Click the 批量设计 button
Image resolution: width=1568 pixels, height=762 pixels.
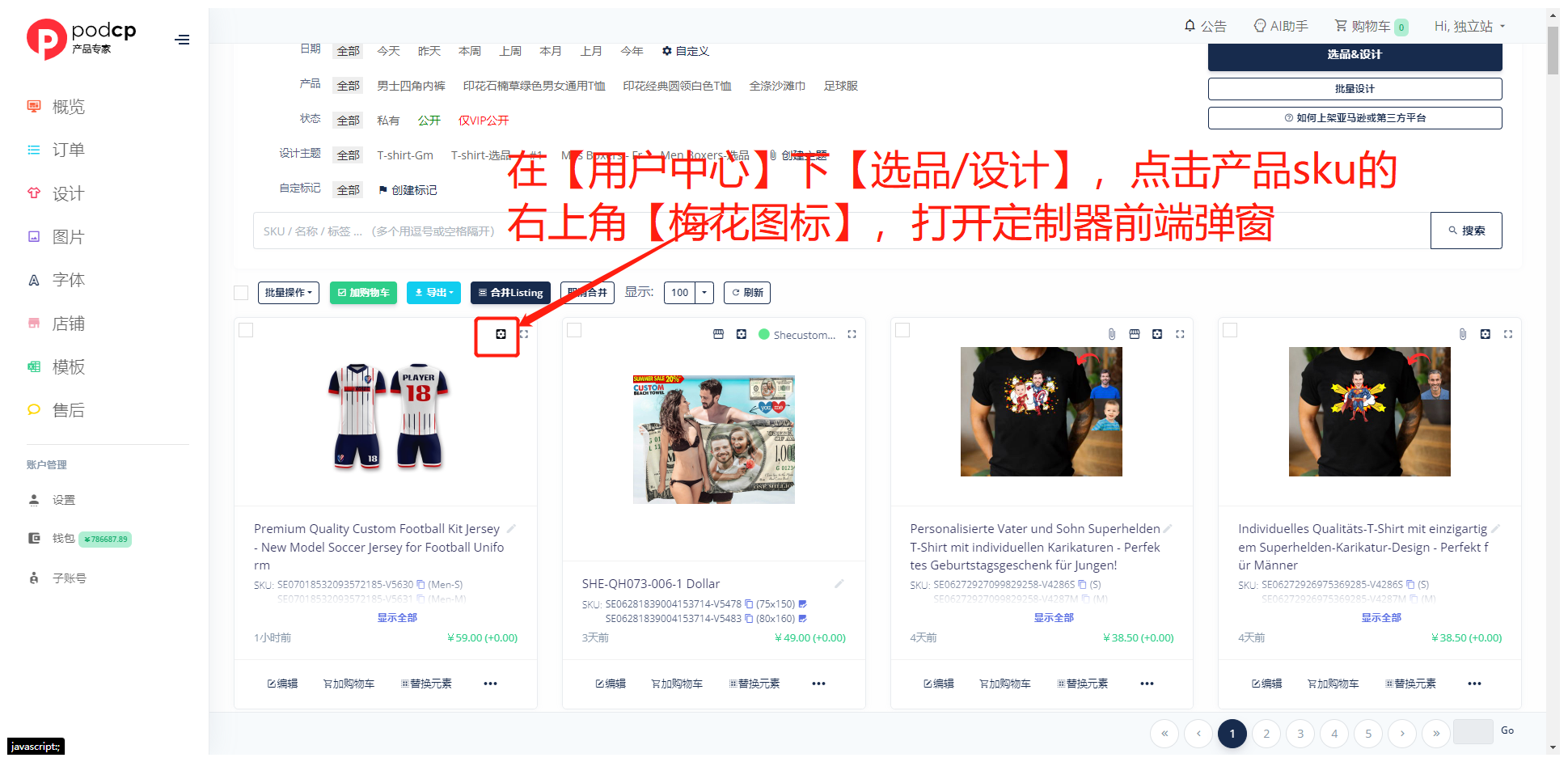tap(1355, 89)
